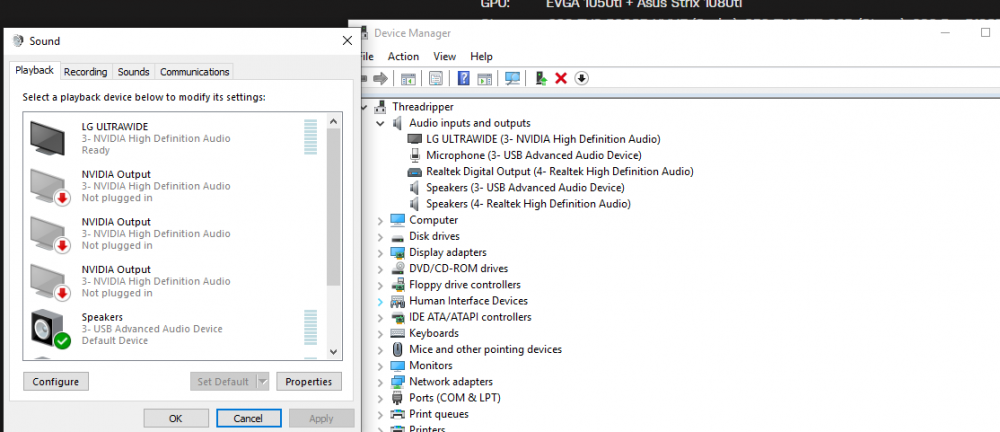Switch to the Sounds tab
The width and height of the screenshot is (1000, 432).
133,72
